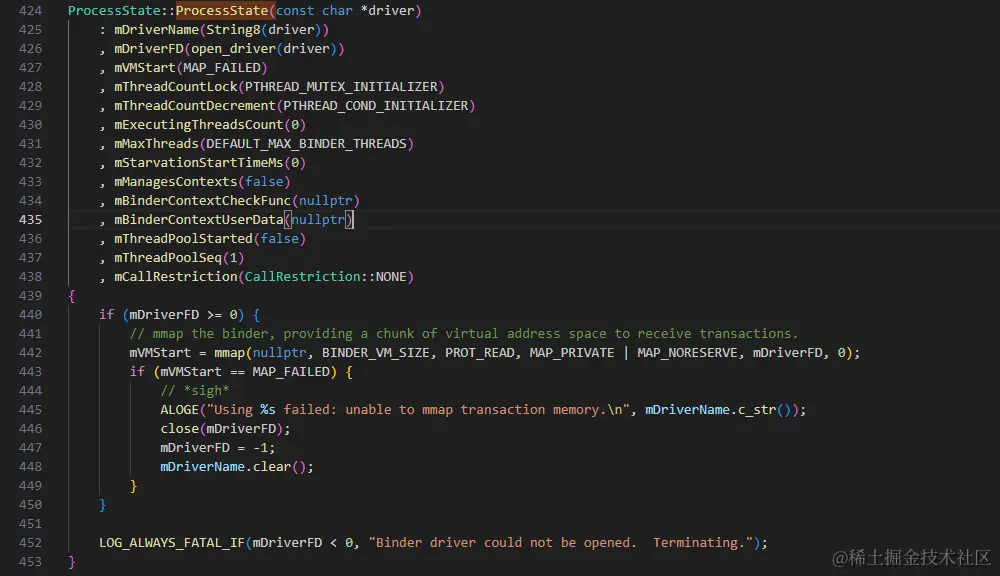Click LOG_ALWAYS_FATAL_IF on line 452
The image size is (1000, 576).
coord(172,543)
